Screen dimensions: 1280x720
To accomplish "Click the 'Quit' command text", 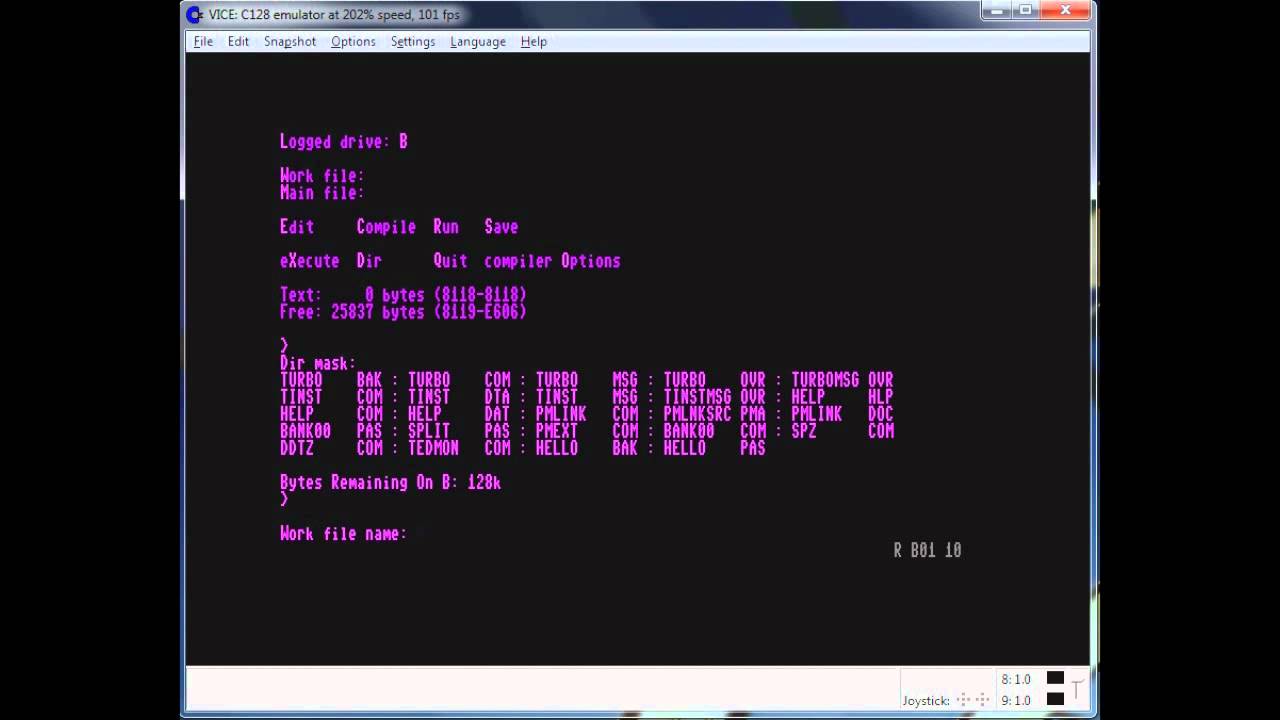I will pyautogui.click(x=450, y=261).
